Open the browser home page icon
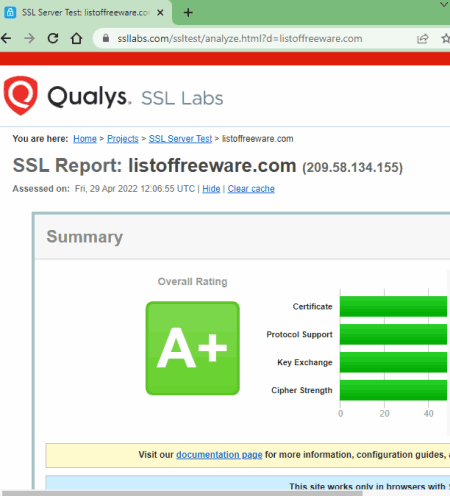Screen dimensions: 450x496 [76, 39]
